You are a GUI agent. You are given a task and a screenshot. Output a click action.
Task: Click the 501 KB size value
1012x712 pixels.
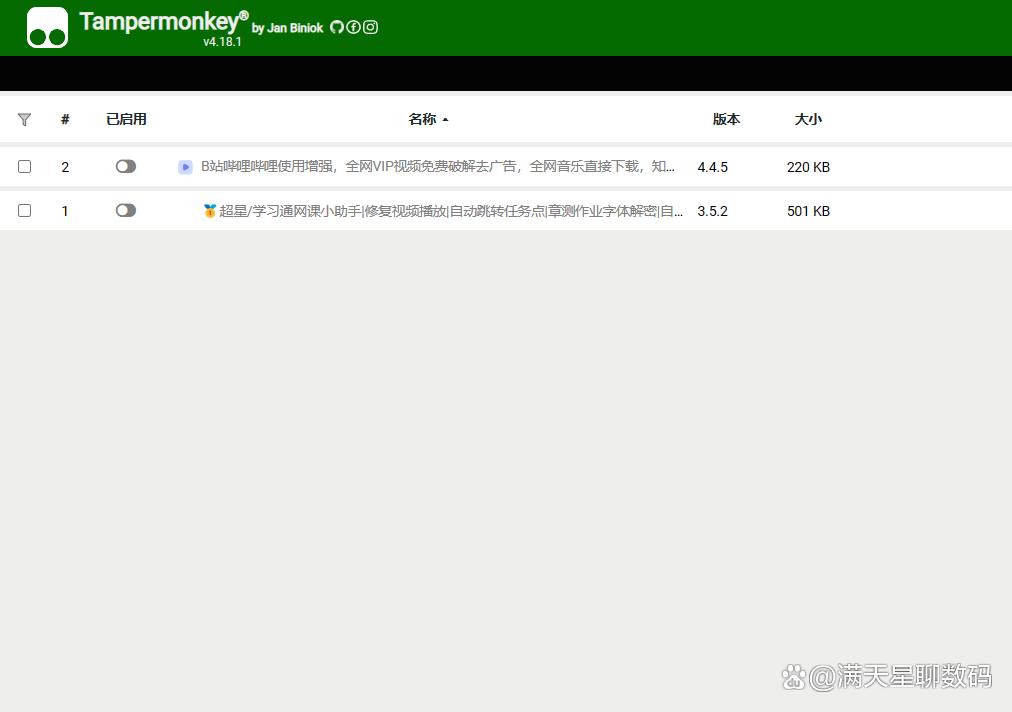[x=808, y=211]
